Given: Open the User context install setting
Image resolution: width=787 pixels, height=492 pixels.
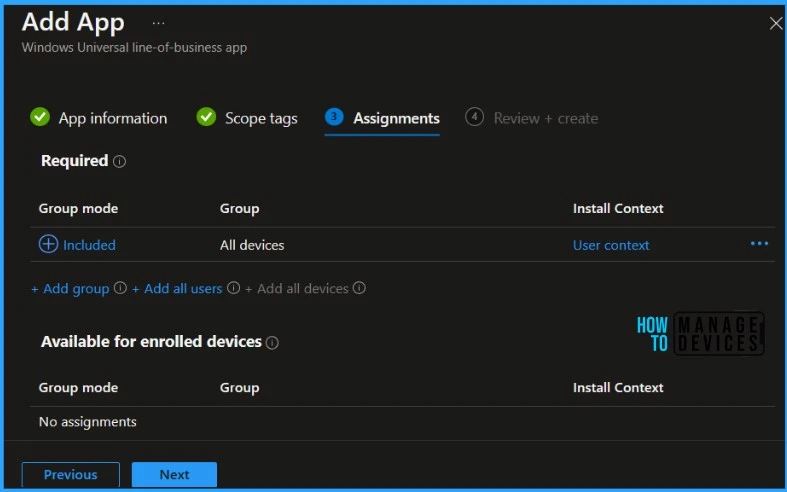Looking at the screenshot, I should 611,245.
